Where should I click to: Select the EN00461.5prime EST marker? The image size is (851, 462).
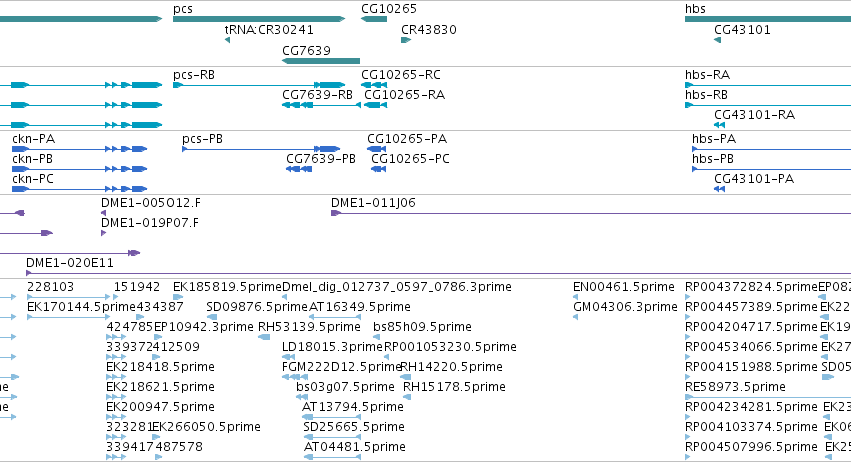[x=576, y=297]
